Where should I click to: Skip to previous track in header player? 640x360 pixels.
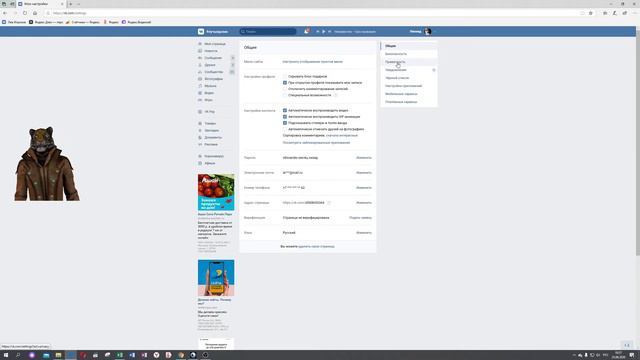click(318, 31)
